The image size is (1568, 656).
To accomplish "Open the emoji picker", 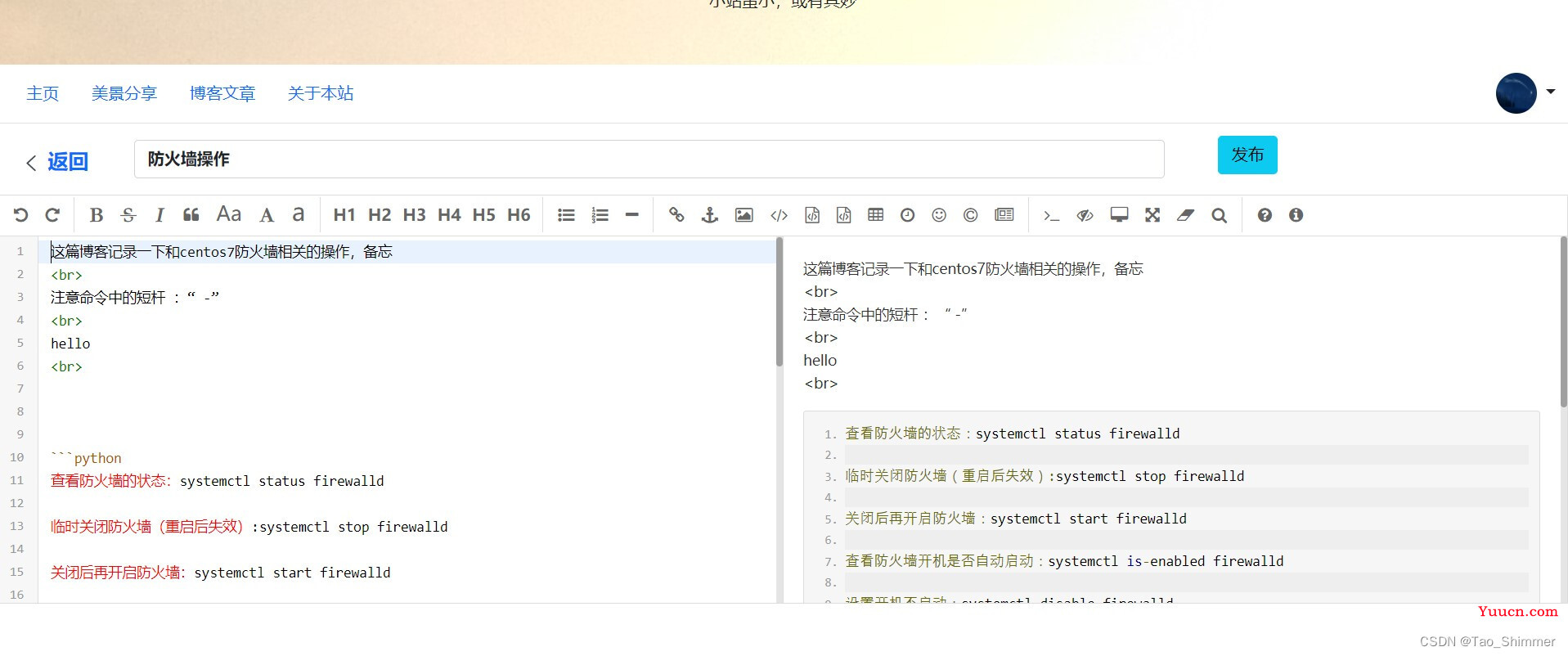I will [x=939, y=215].
